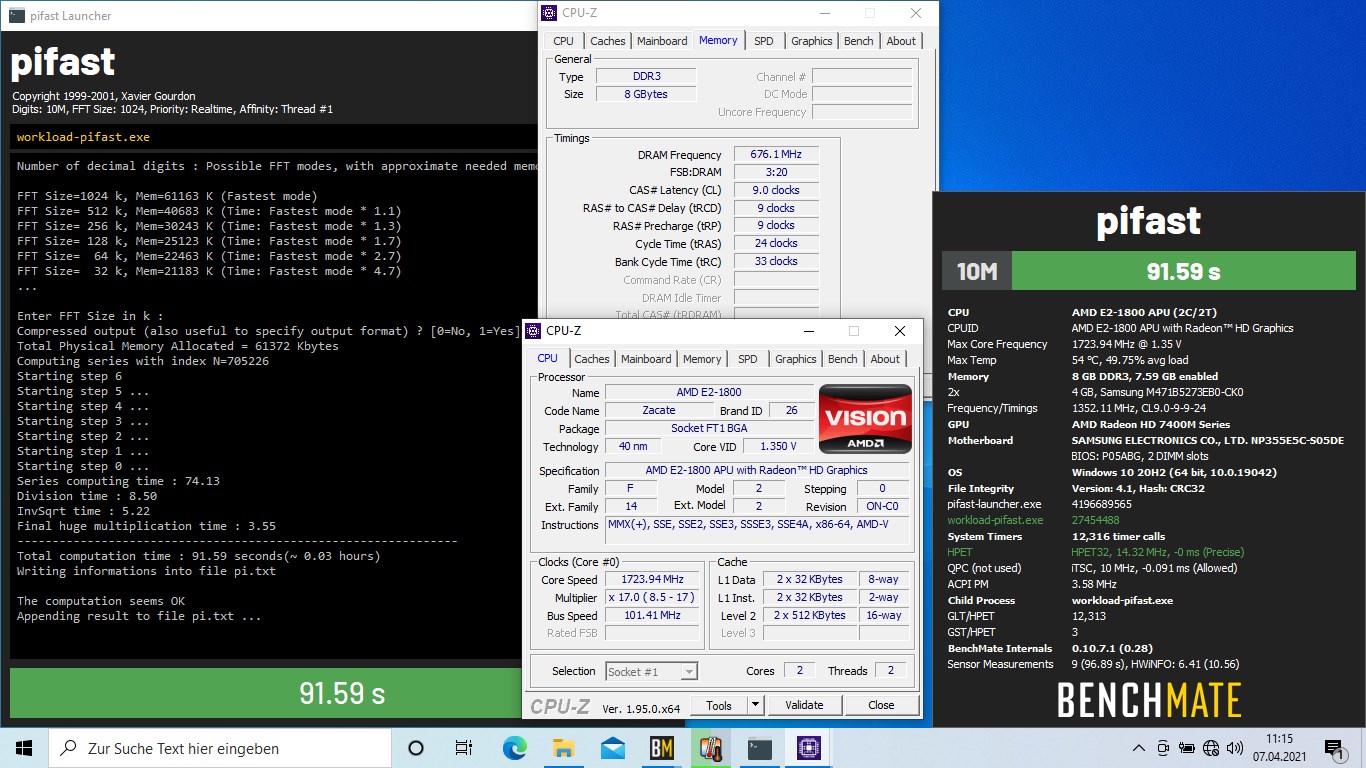
Task: Click CPU-Z icon in Memory window title bar
Action: point(549,13)
